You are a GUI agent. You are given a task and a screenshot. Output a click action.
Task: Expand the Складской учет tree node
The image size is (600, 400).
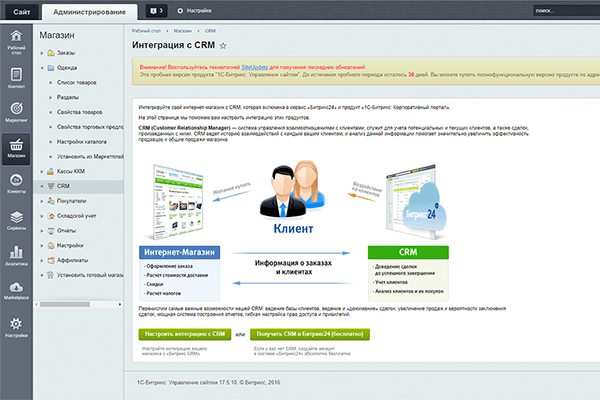click(x=47, y=214)
